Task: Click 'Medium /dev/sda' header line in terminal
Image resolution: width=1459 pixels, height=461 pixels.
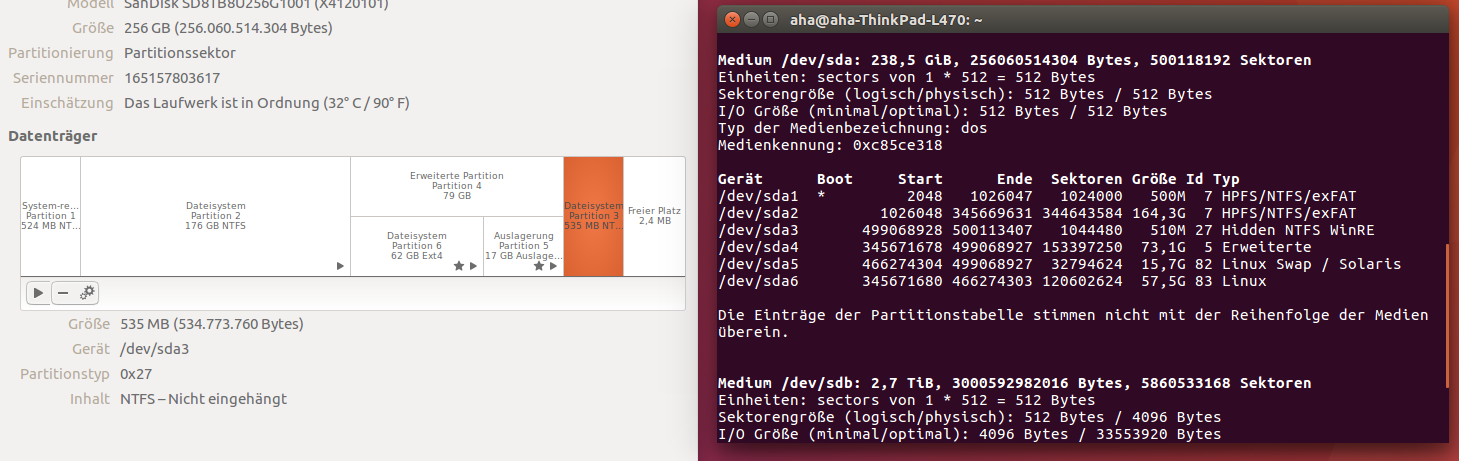Action: 1015,60
